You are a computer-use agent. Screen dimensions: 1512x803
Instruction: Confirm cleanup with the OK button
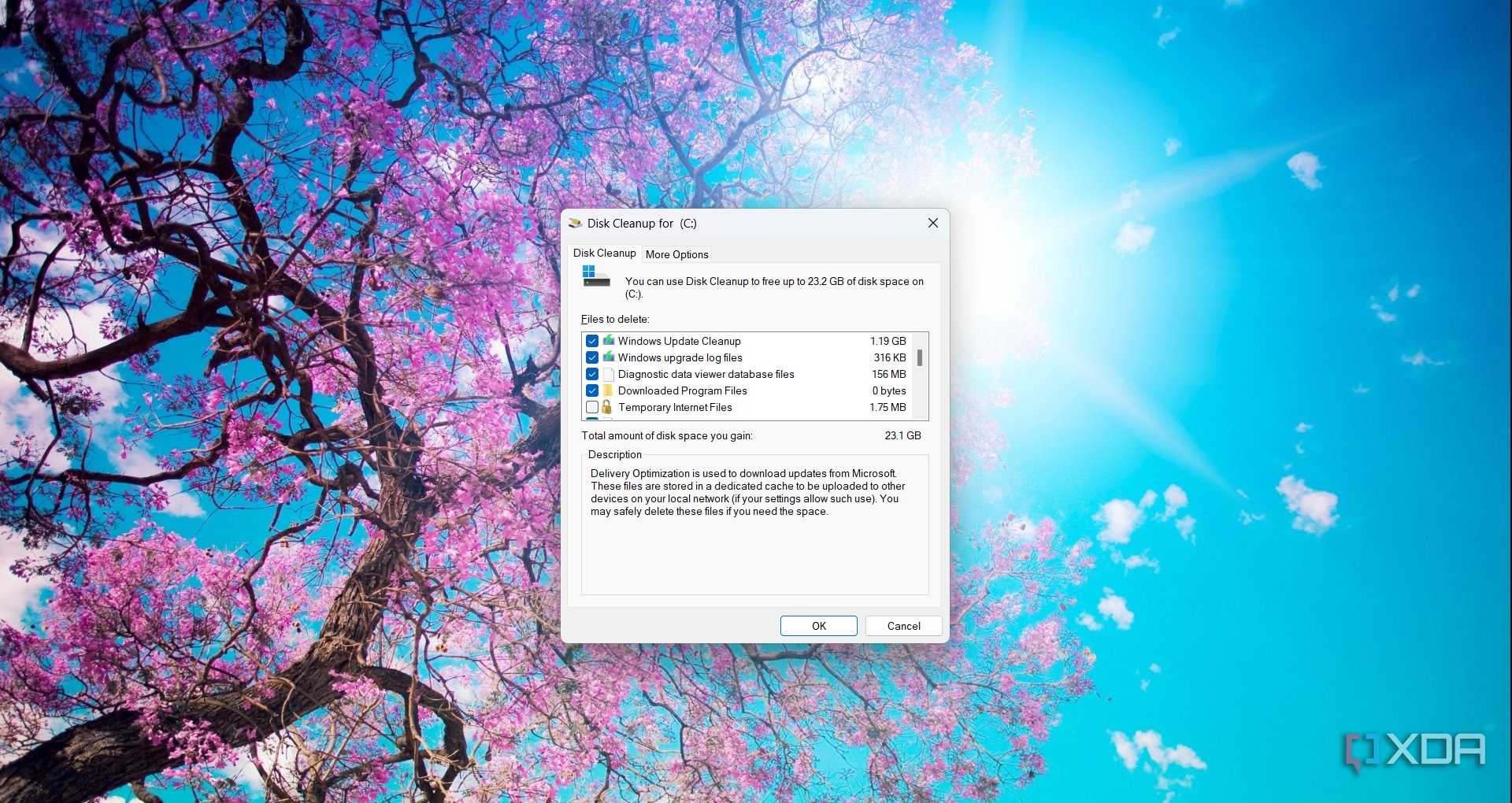[x=819, y=626]
